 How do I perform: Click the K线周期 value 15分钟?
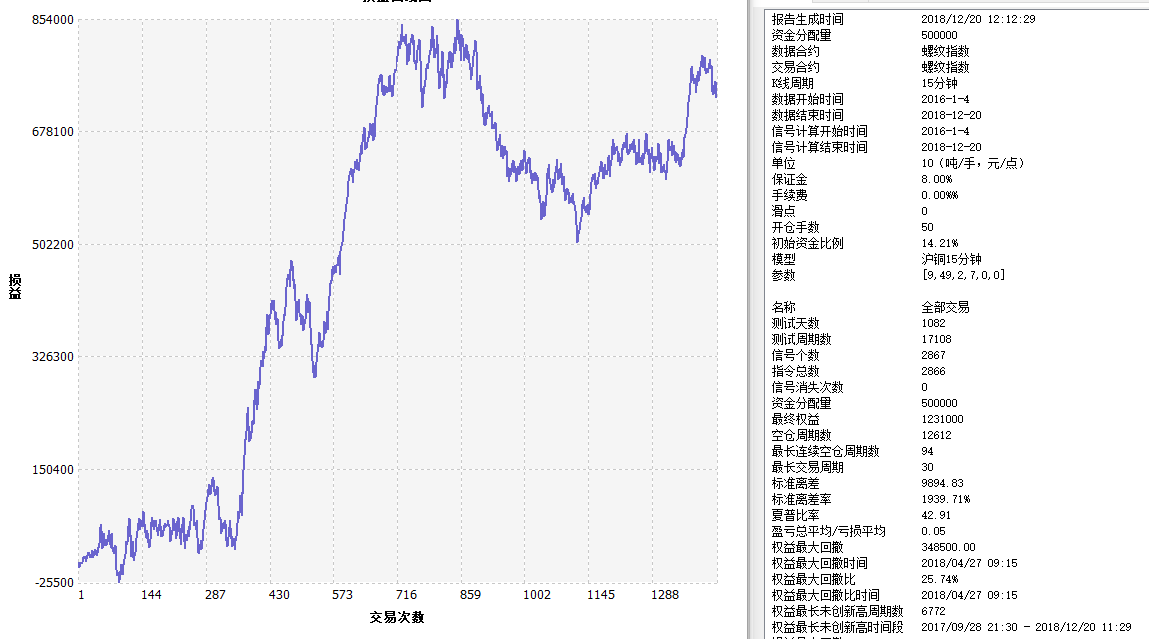939,83
